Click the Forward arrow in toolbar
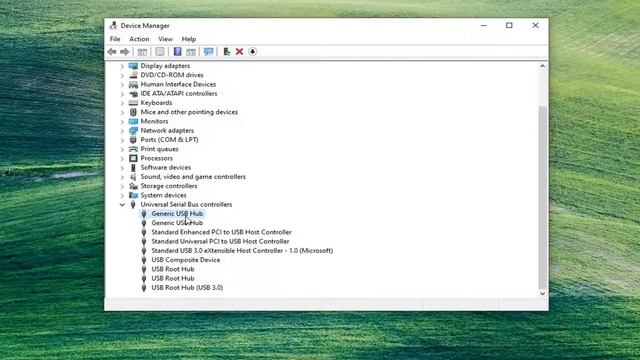Image resolution: width=640 pixels, height=360 pixels. pos(125,52)
